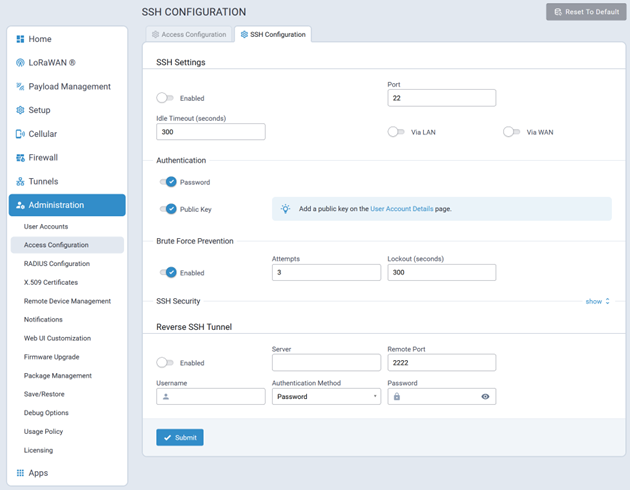Open the Authentication Method dropdown
Image resolution: width=630 pixels, height=490 pixels.
[x=326, y=397]
